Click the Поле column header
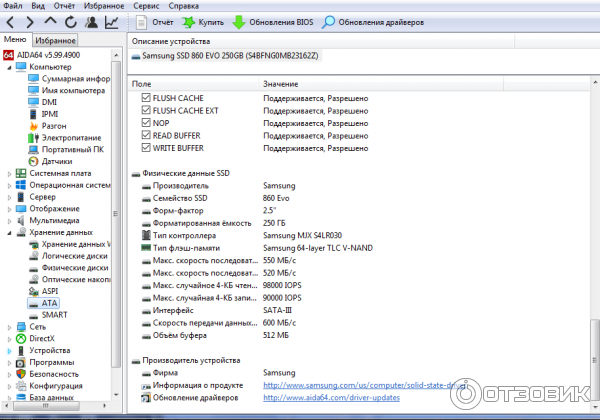 point(194,84)
